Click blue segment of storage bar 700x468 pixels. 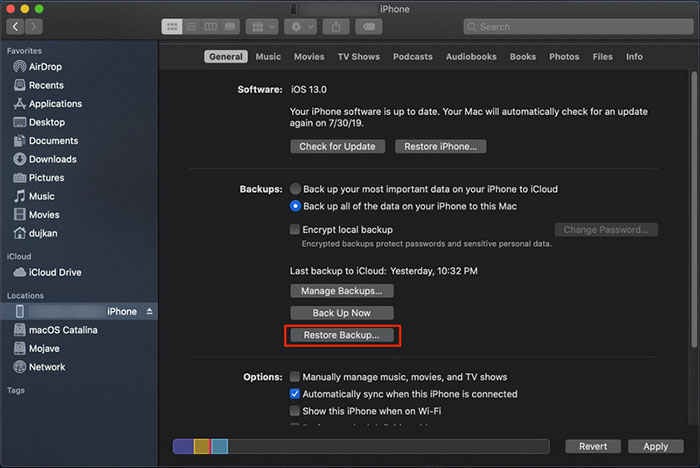(x=220, y=446)
